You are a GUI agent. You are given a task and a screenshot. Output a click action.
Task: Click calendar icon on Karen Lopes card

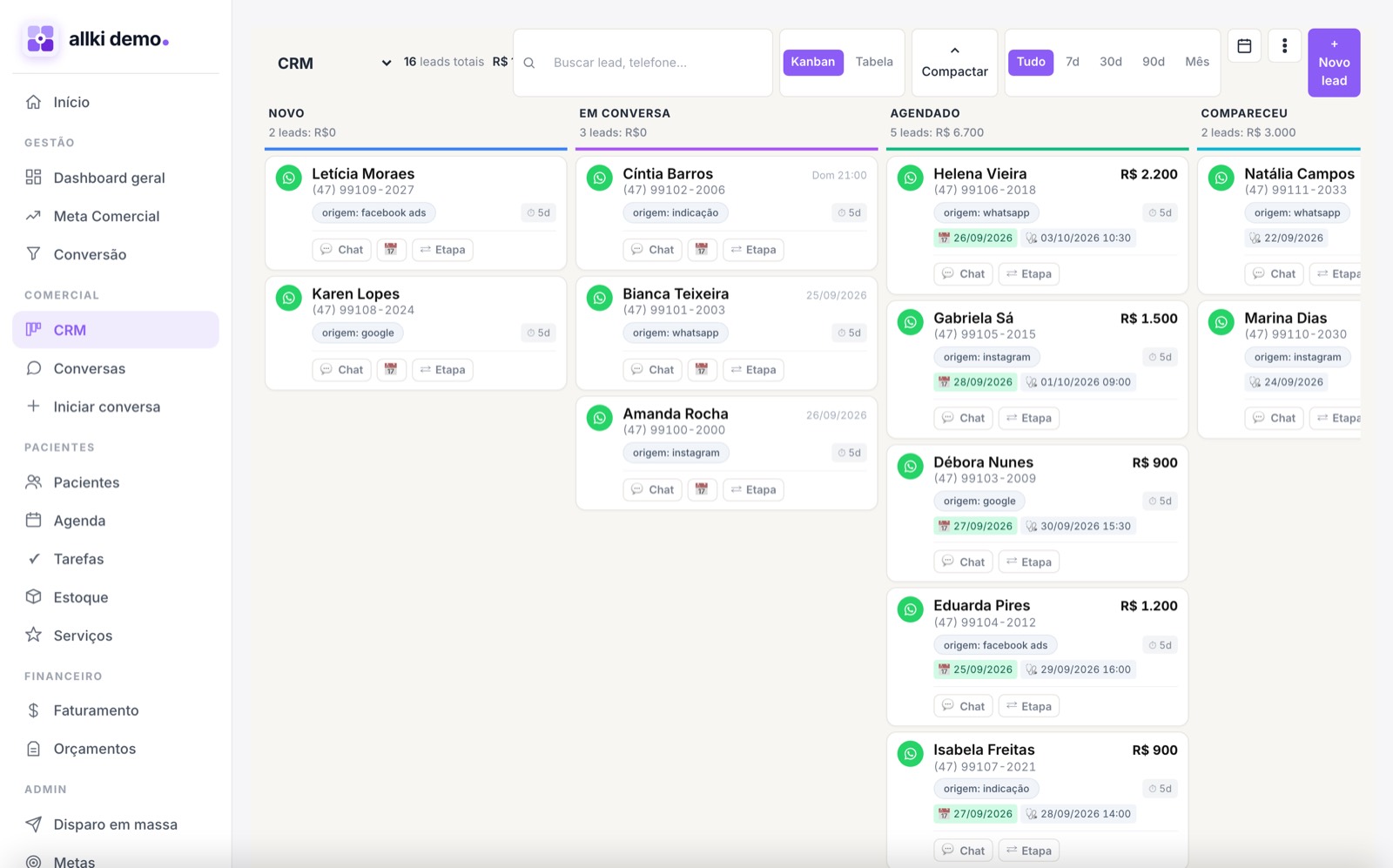[x=391, y=370]
